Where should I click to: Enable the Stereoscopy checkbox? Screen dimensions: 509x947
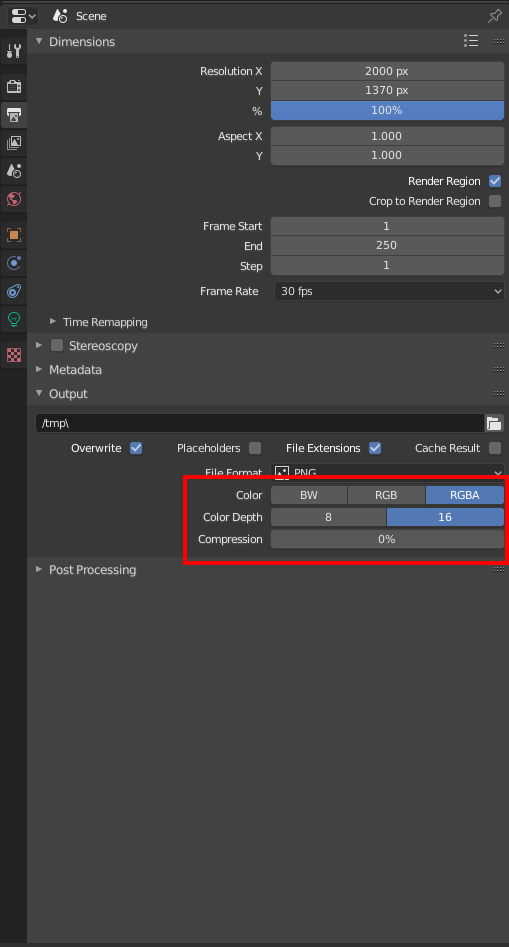(x=57, y=345)
